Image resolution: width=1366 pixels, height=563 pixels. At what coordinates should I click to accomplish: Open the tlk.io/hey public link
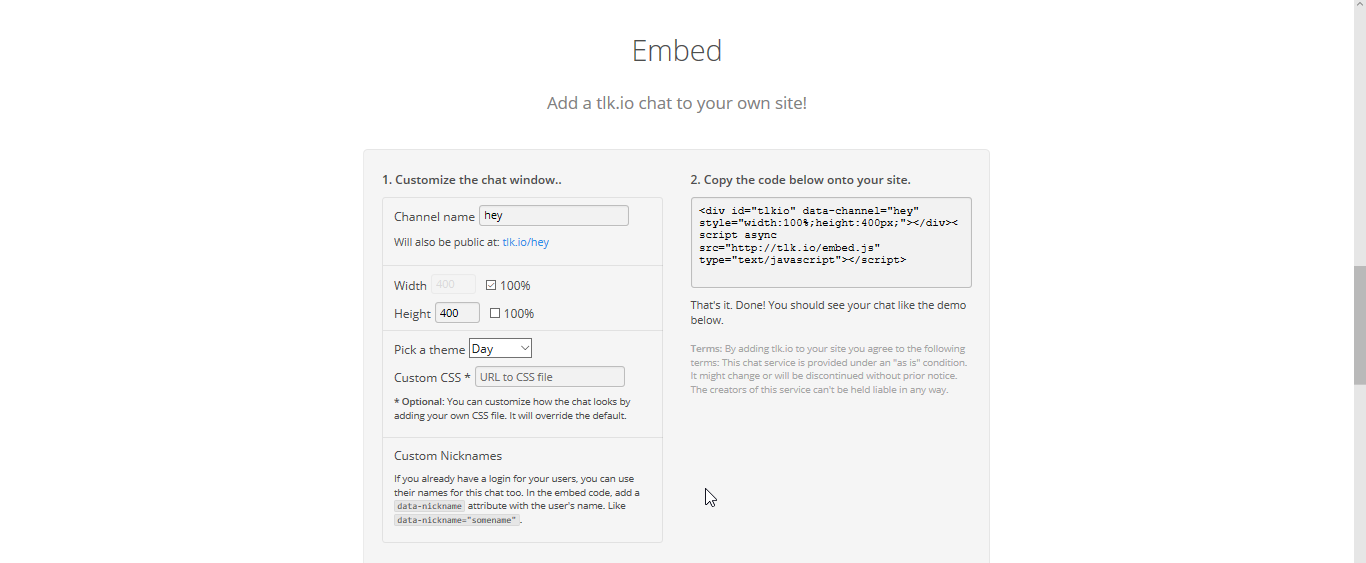coord(525,242)
